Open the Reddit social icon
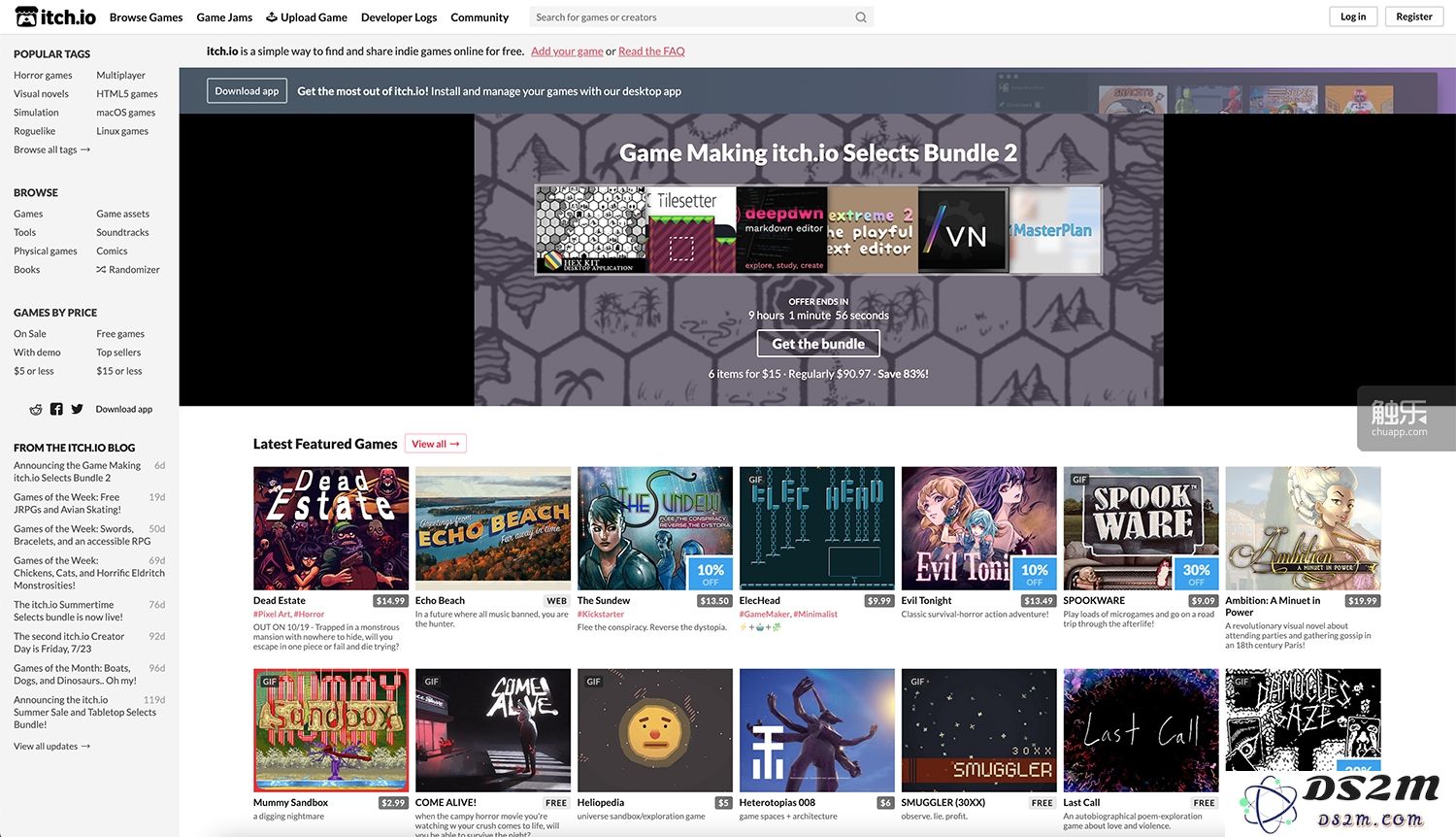Viewport: 1456px width, 837px height. coord(36,410)
